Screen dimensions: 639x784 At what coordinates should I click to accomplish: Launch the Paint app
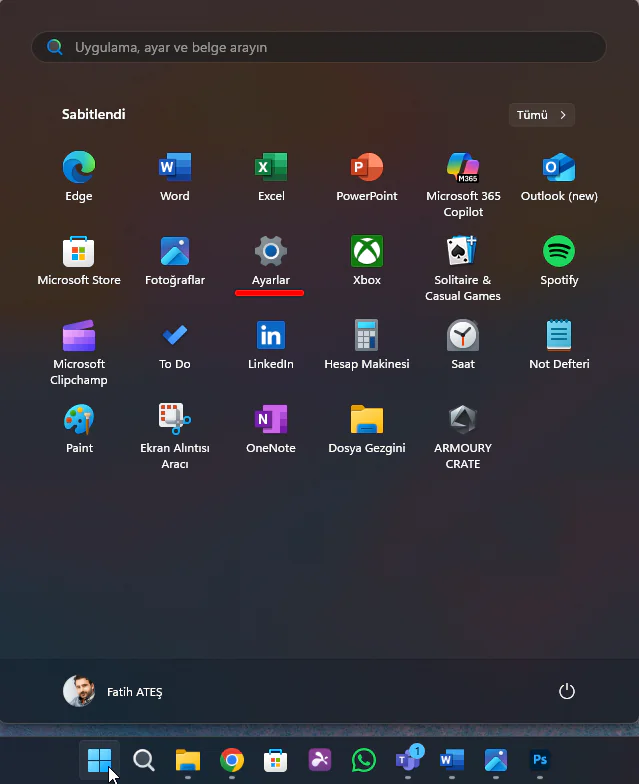(79, 429)
